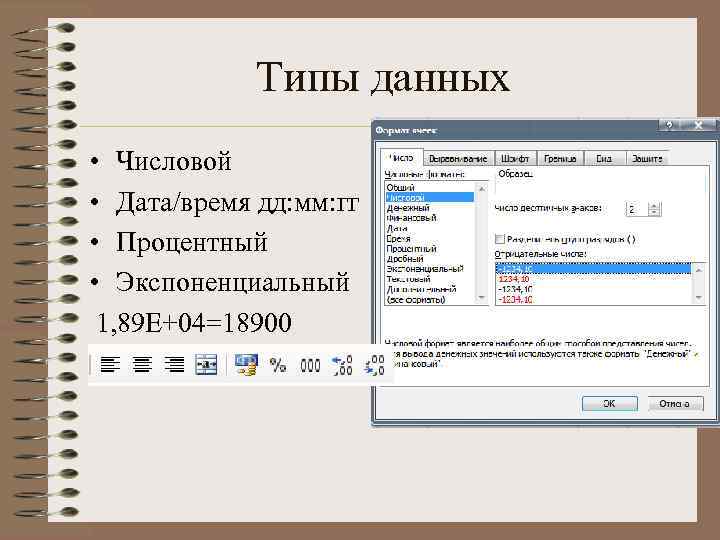Click the align left toolbar icon

110,365
